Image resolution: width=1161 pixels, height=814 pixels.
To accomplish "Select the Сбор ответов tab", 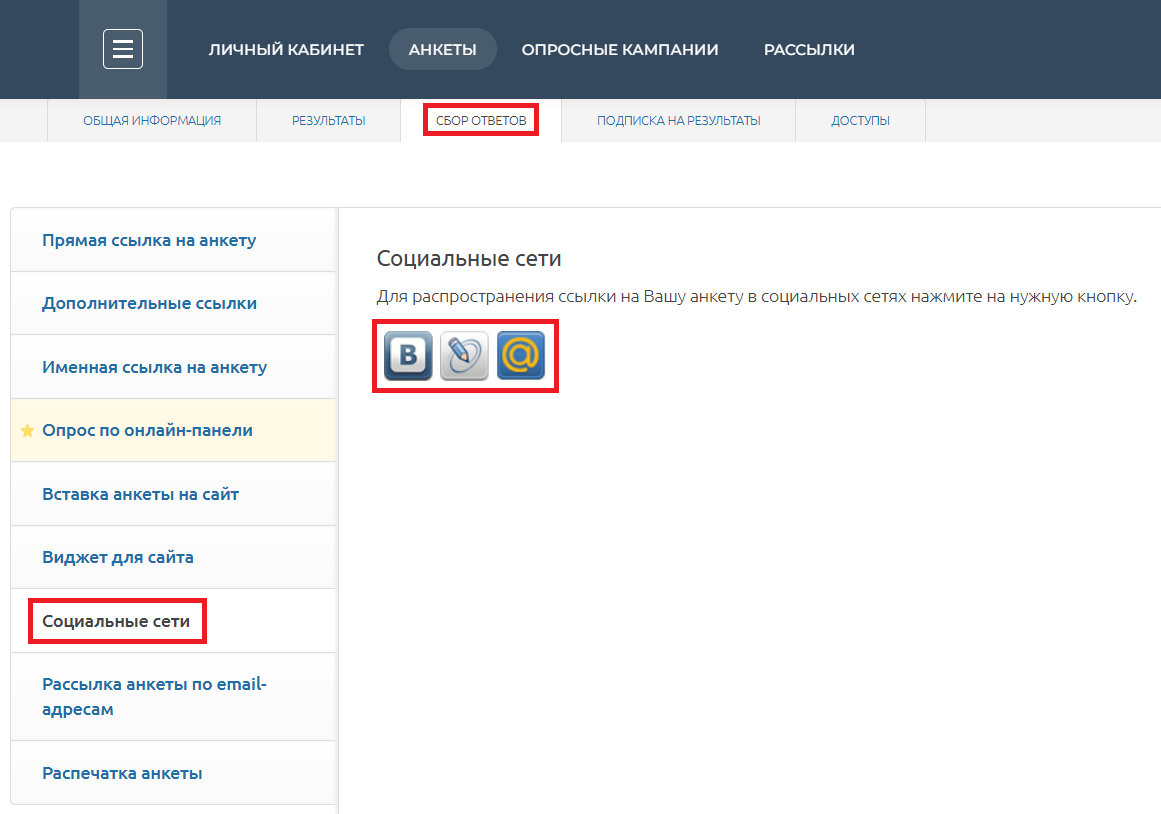I will pos(481,121).
